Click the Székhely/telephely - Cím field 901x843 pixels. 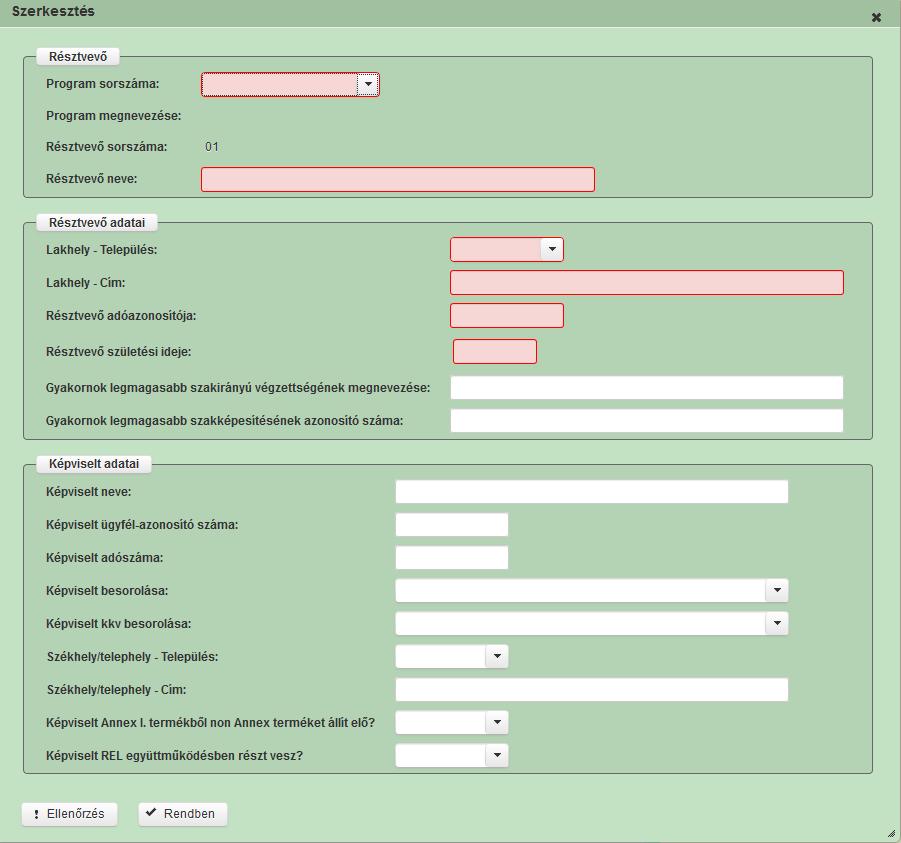click(x=592, y=690)
